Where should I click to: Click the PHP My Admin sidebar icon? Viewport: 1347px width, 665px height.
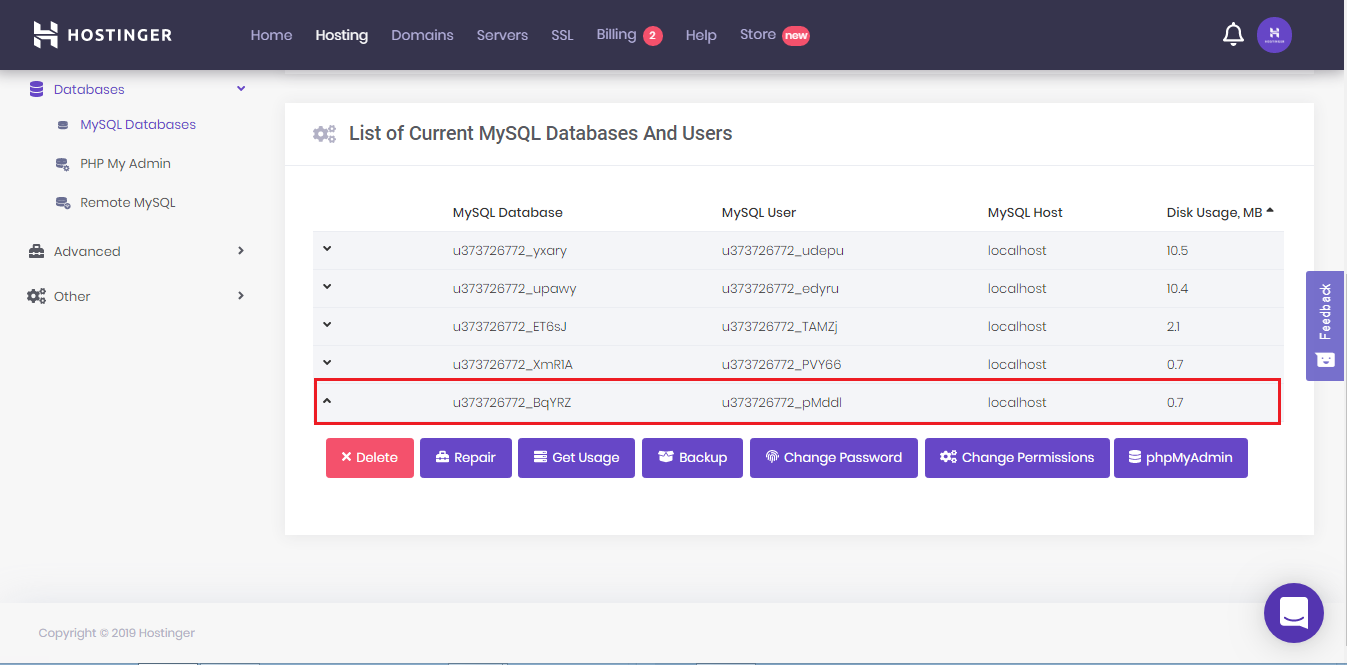[63, 164]
